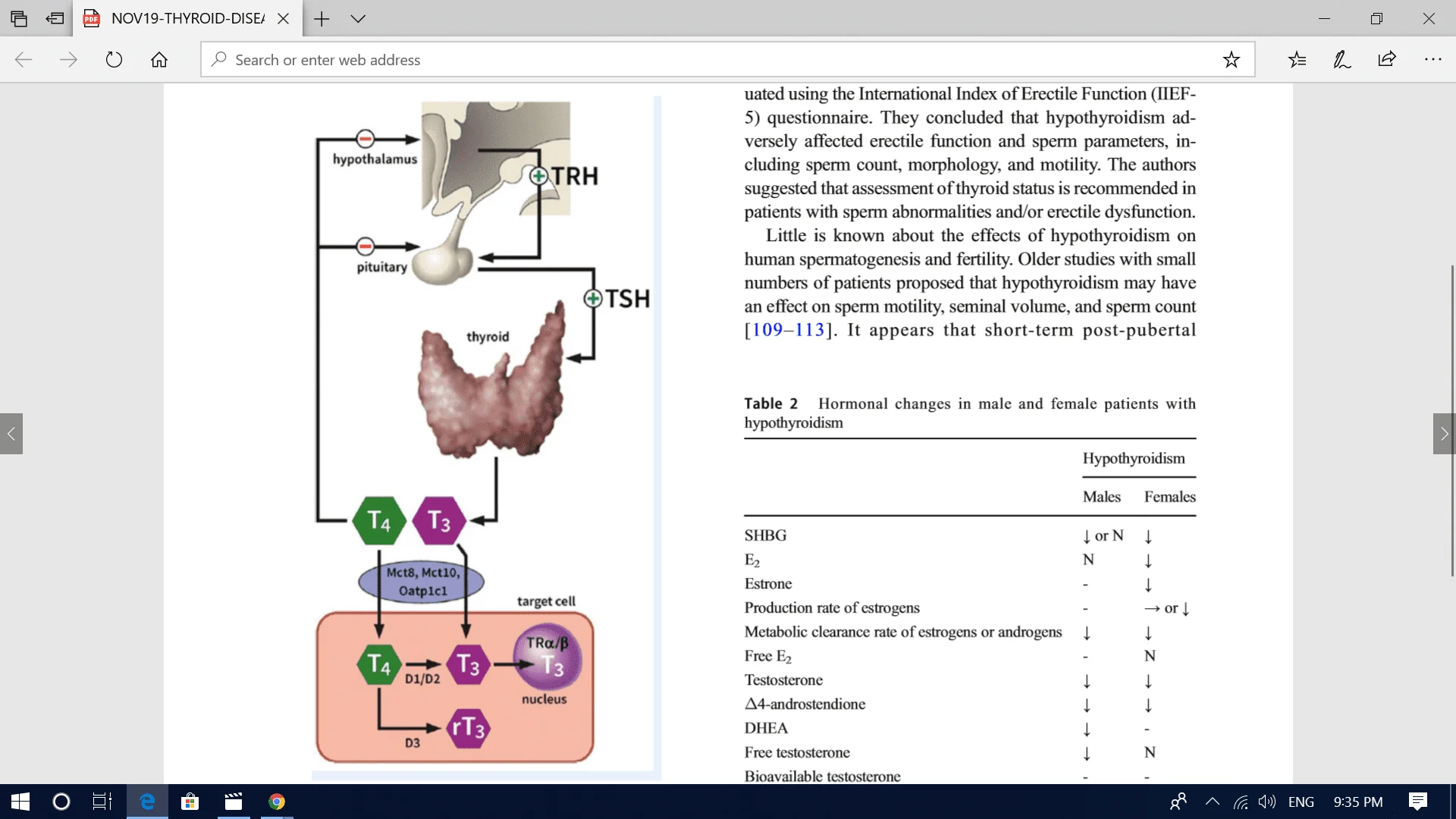Image resolution: width=1456 pixels, height=819 pixels.
Task: Share this page icon
Action: coord(1387,59)
